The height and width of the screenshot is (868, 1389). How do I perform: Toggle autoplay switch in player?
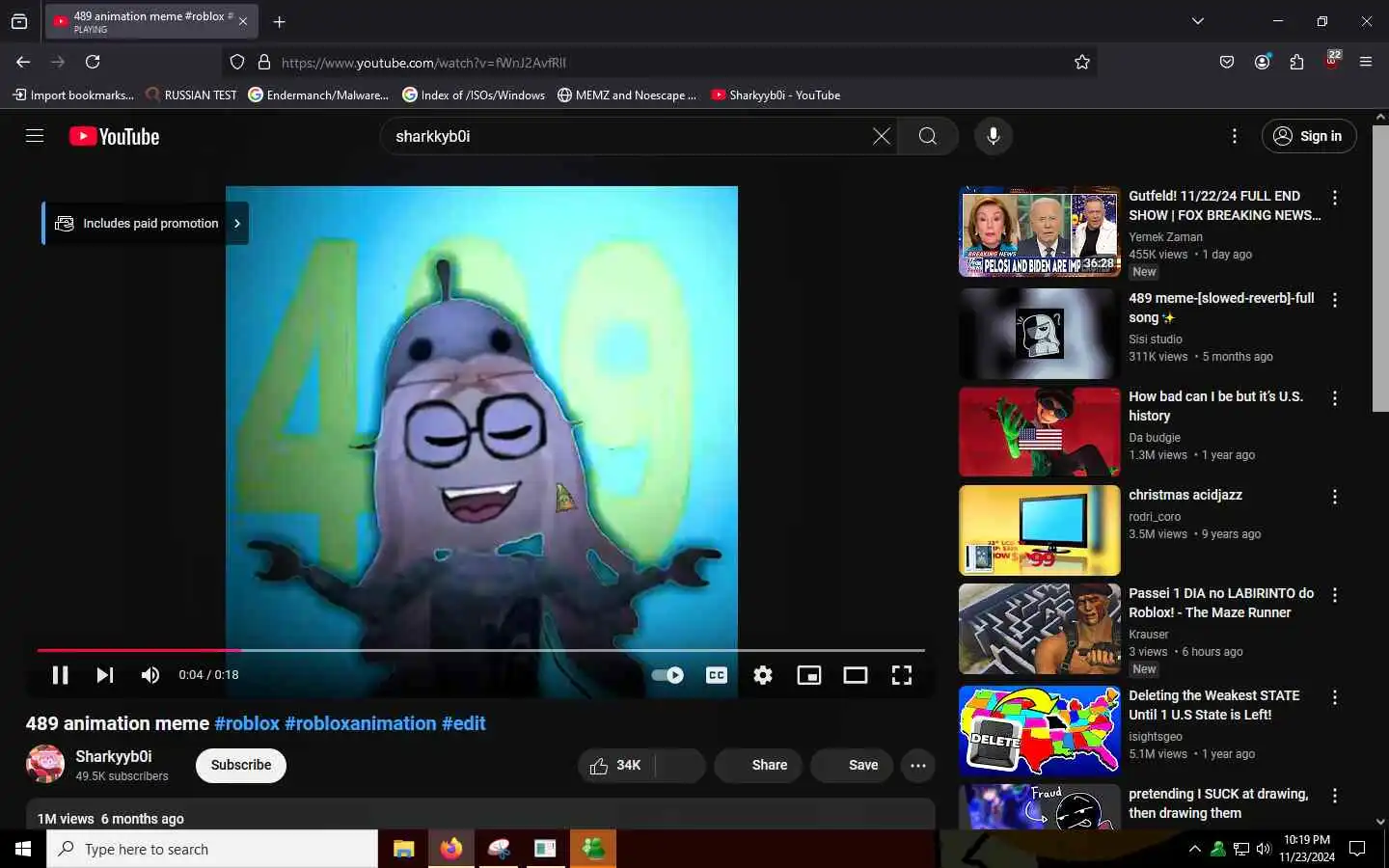pyautogui.click(x=667, y=675)
